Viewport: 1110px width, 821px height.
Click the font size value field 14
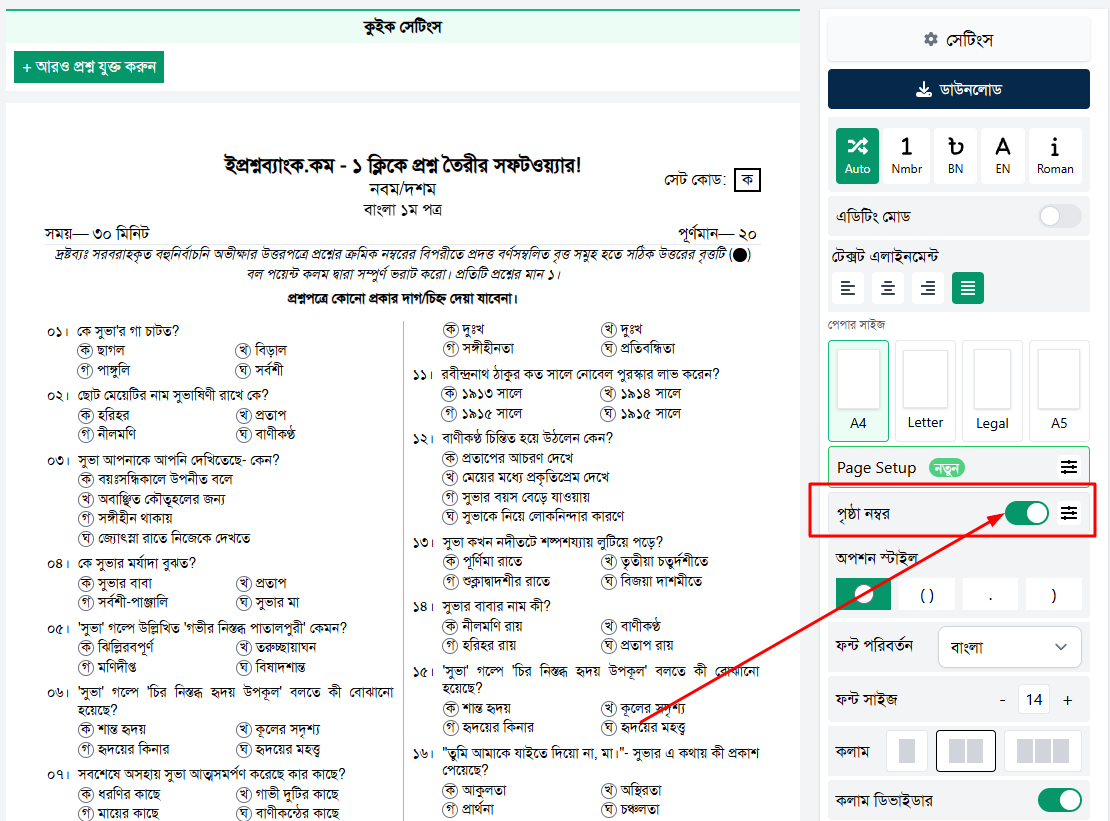coord(1034,700)
